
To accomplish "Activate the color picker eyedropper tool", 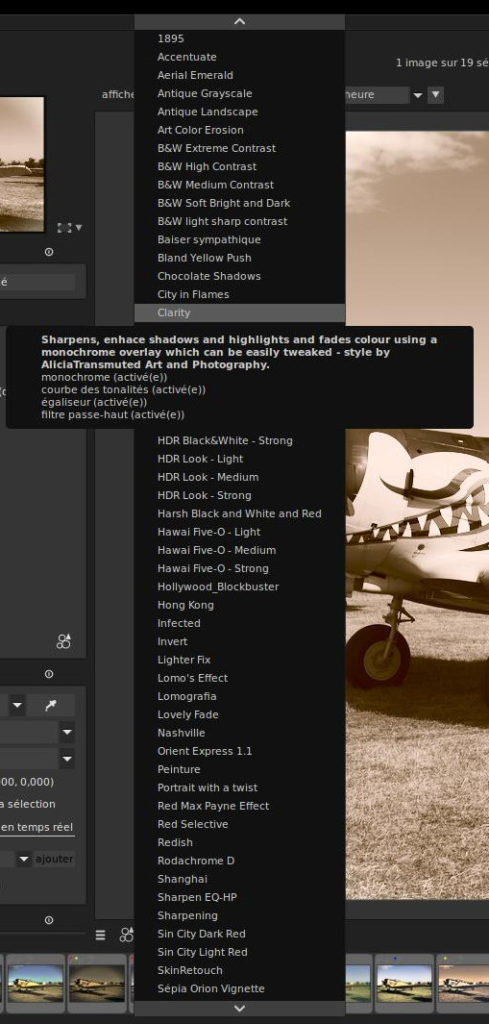I will point(51,705).
